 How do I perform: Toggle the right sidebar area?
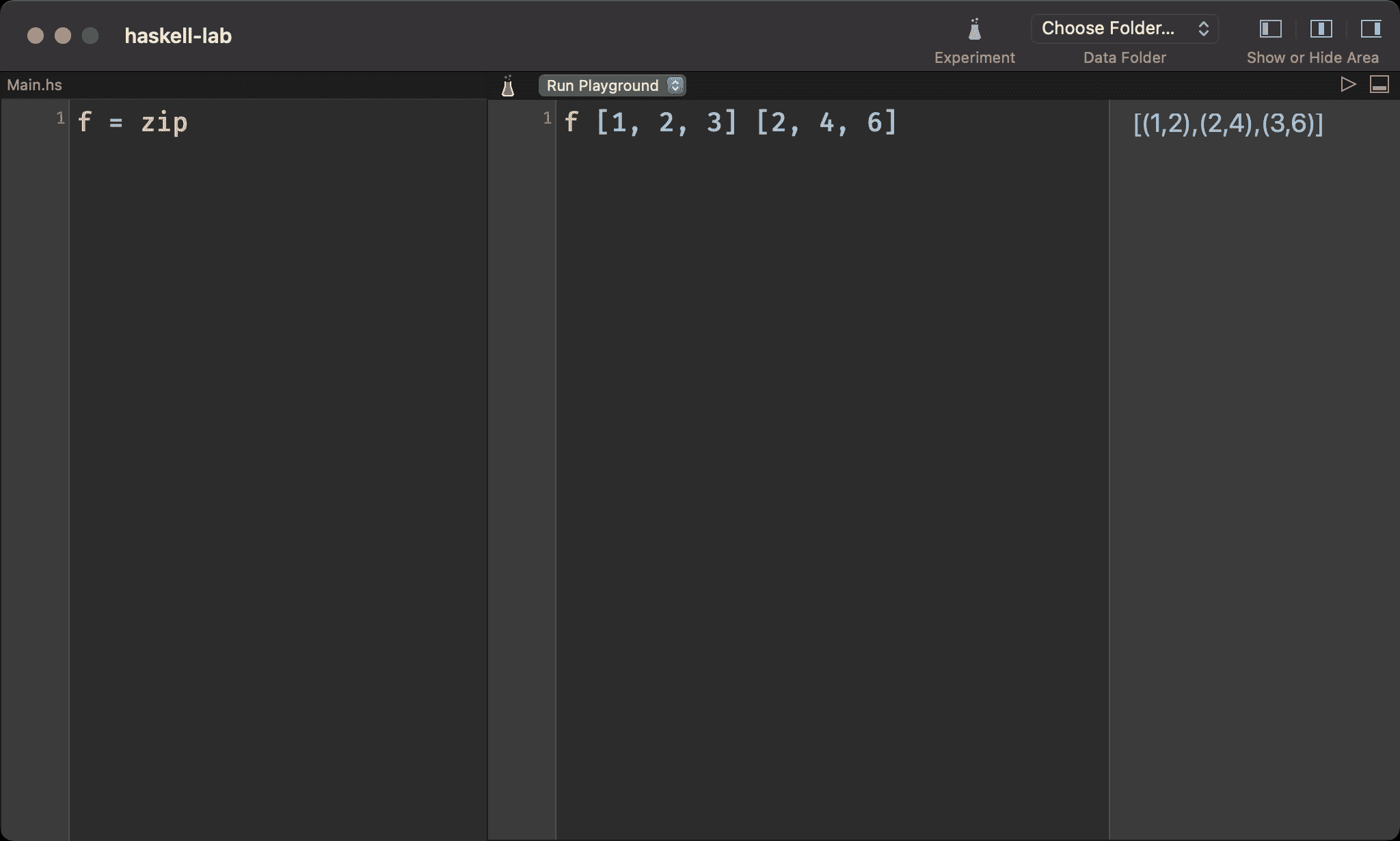click(x=1371, y=29)
